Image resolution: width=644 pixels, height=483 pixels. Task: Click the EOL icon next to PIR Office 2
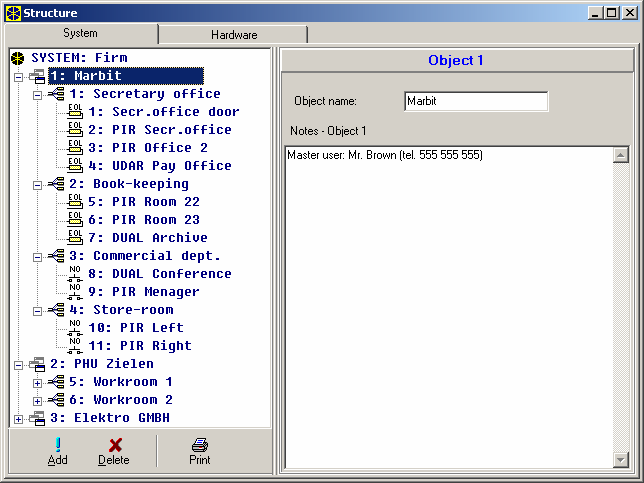[x=75, y=148]
